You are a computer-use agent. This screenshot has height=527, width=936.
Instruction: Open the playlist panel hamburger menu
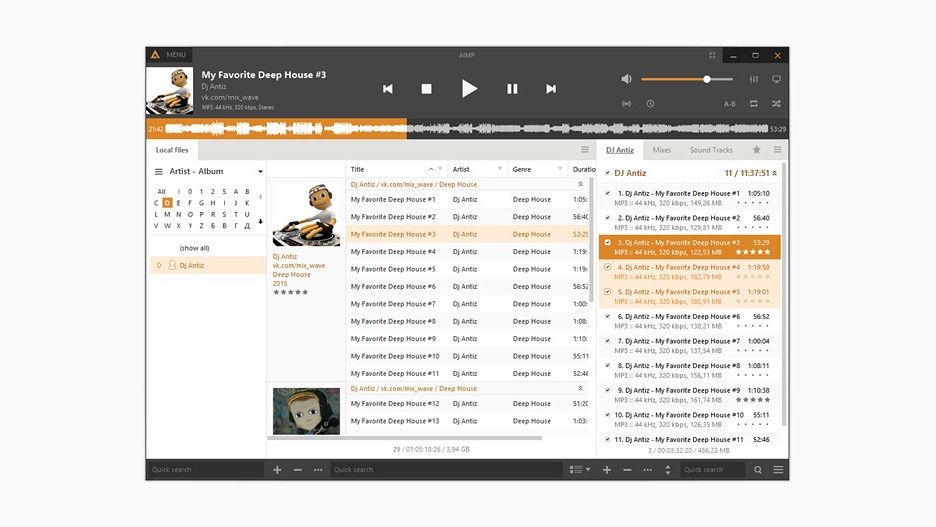(x=777, y=150)
